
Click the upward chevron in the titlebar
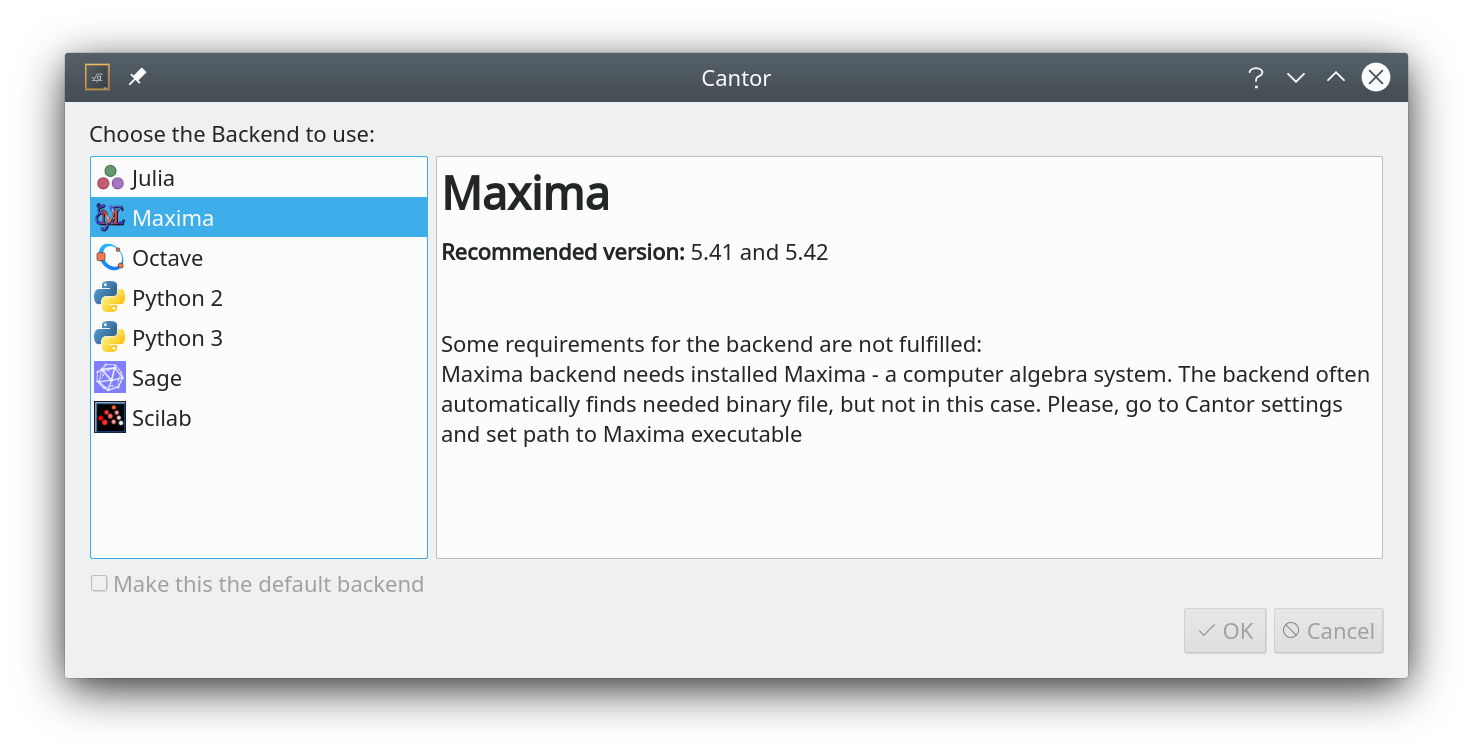[1335, 77]
